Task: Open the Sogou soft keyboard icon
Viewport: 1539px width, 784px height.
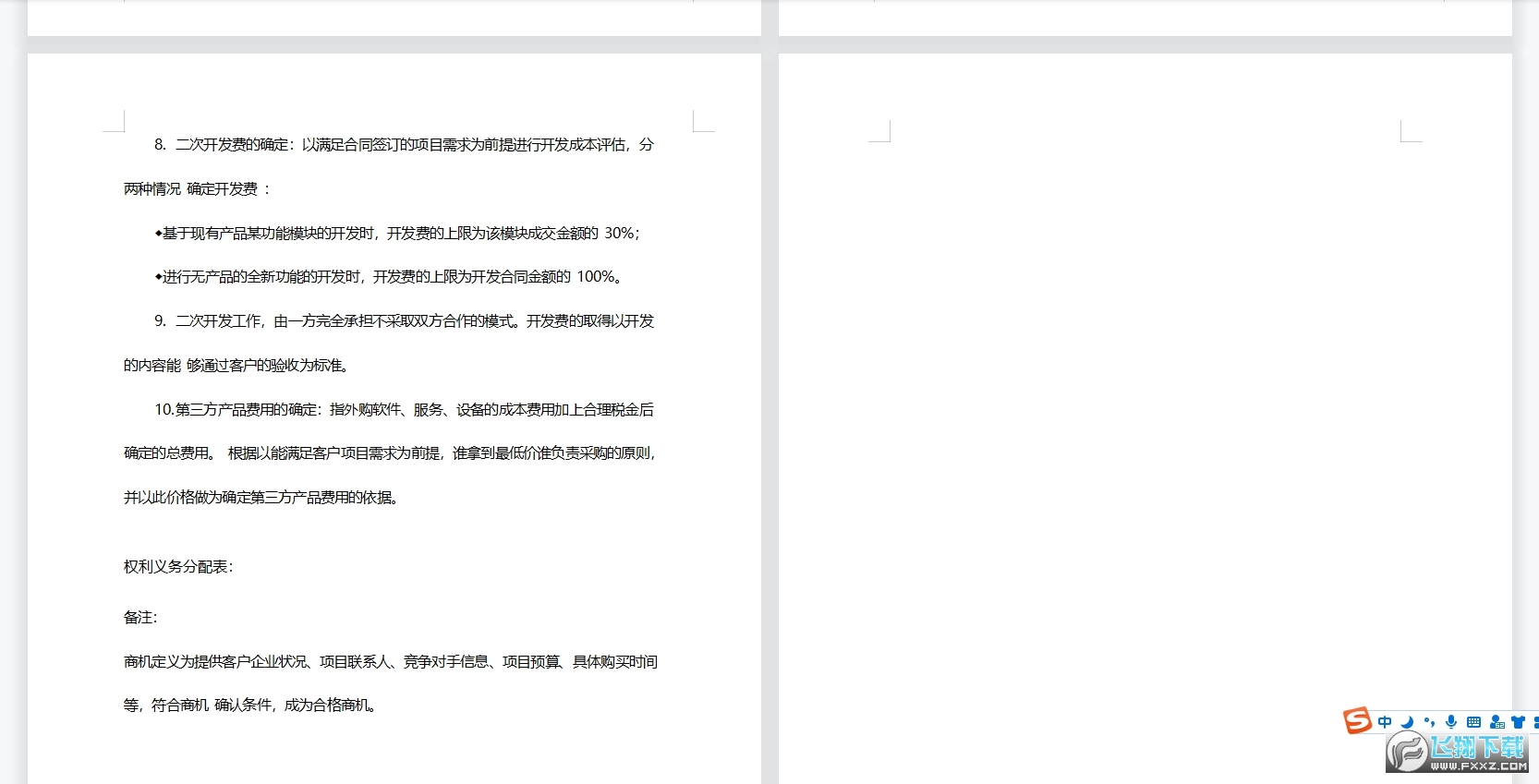Action: [1473, 722]
